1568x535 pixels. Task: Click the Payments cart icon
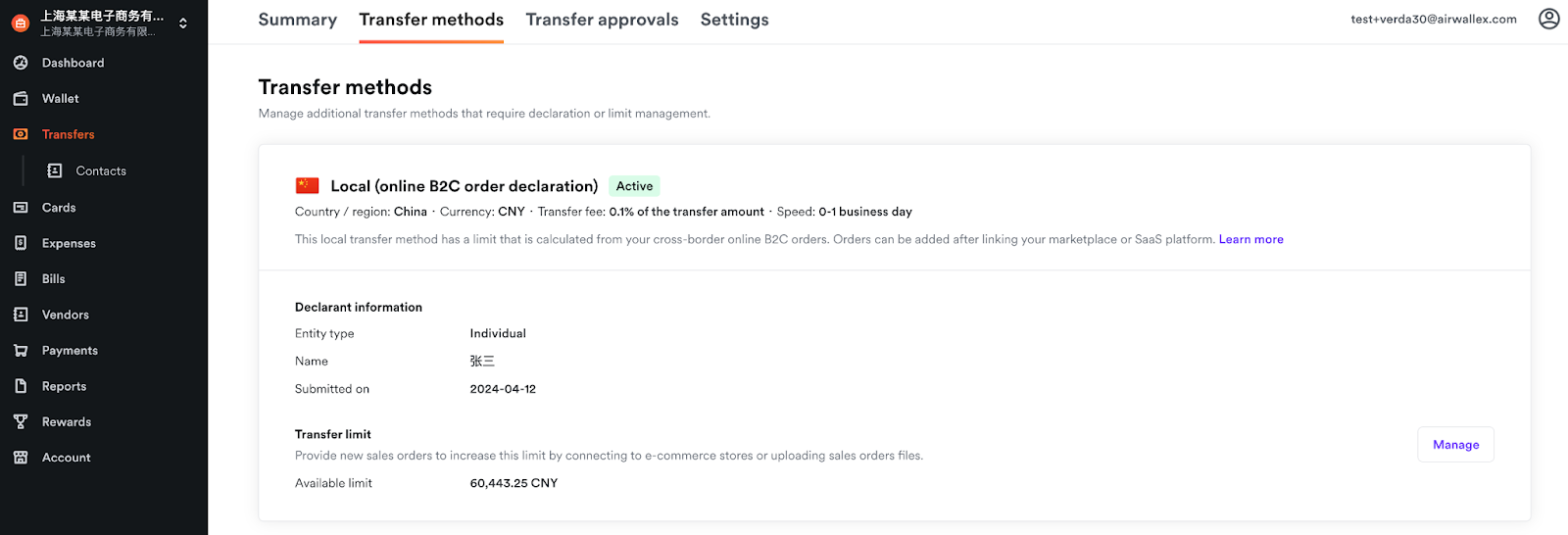pyautogui.click(x=21, y=351)
